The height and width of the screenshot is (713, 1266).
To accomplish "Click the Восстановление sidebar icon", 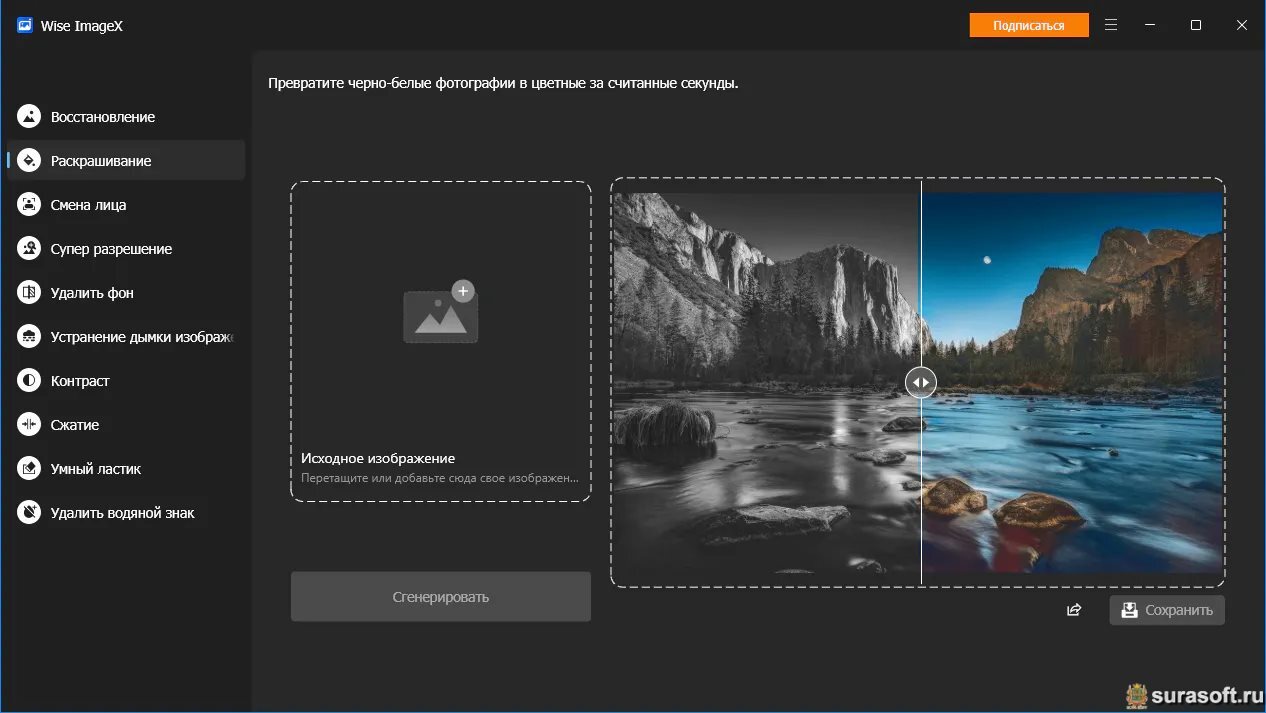I will click(29, 116).
